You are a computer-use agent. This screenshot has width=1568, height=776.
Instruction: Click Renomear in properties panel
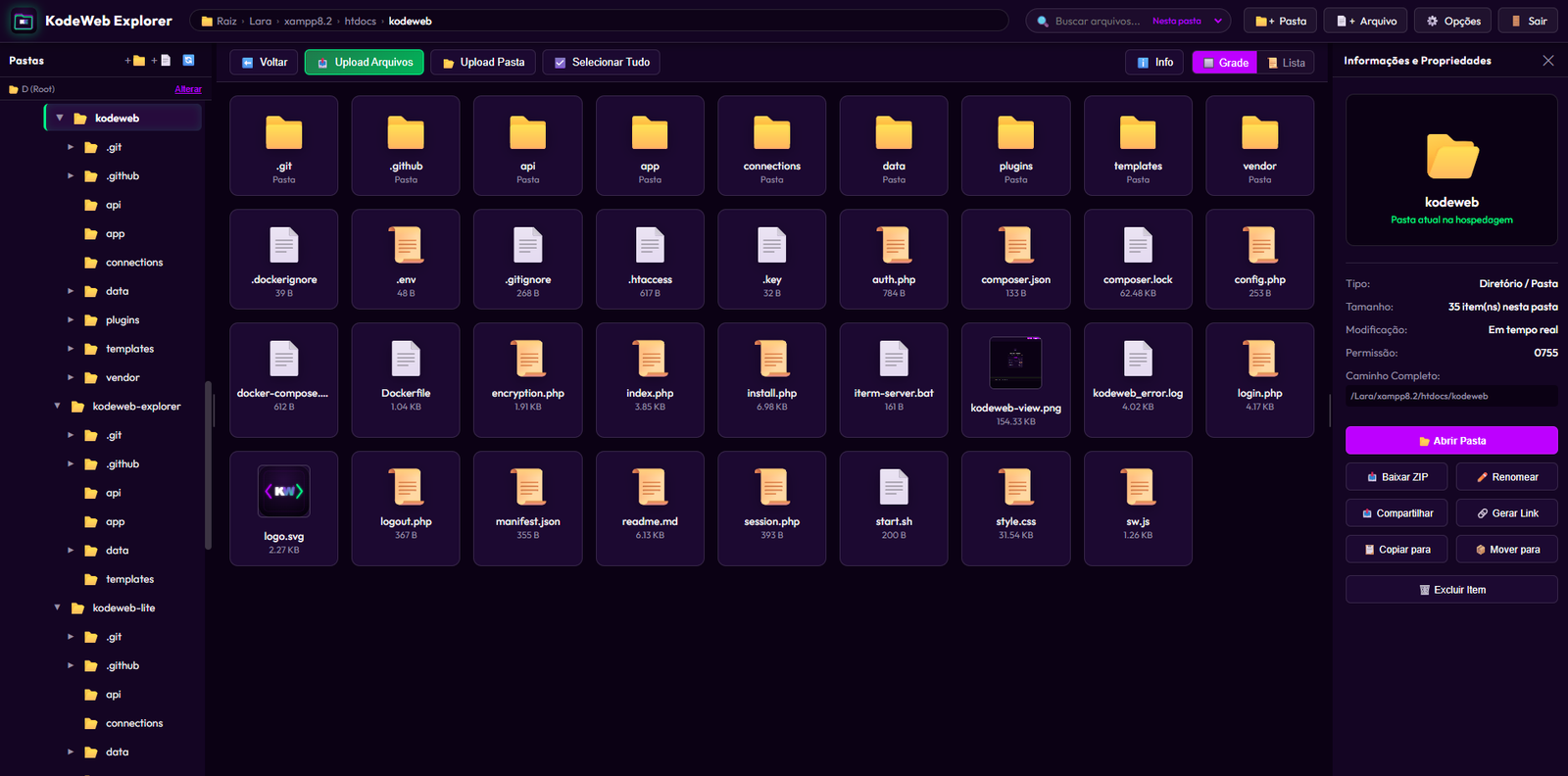coord(1506,477)
